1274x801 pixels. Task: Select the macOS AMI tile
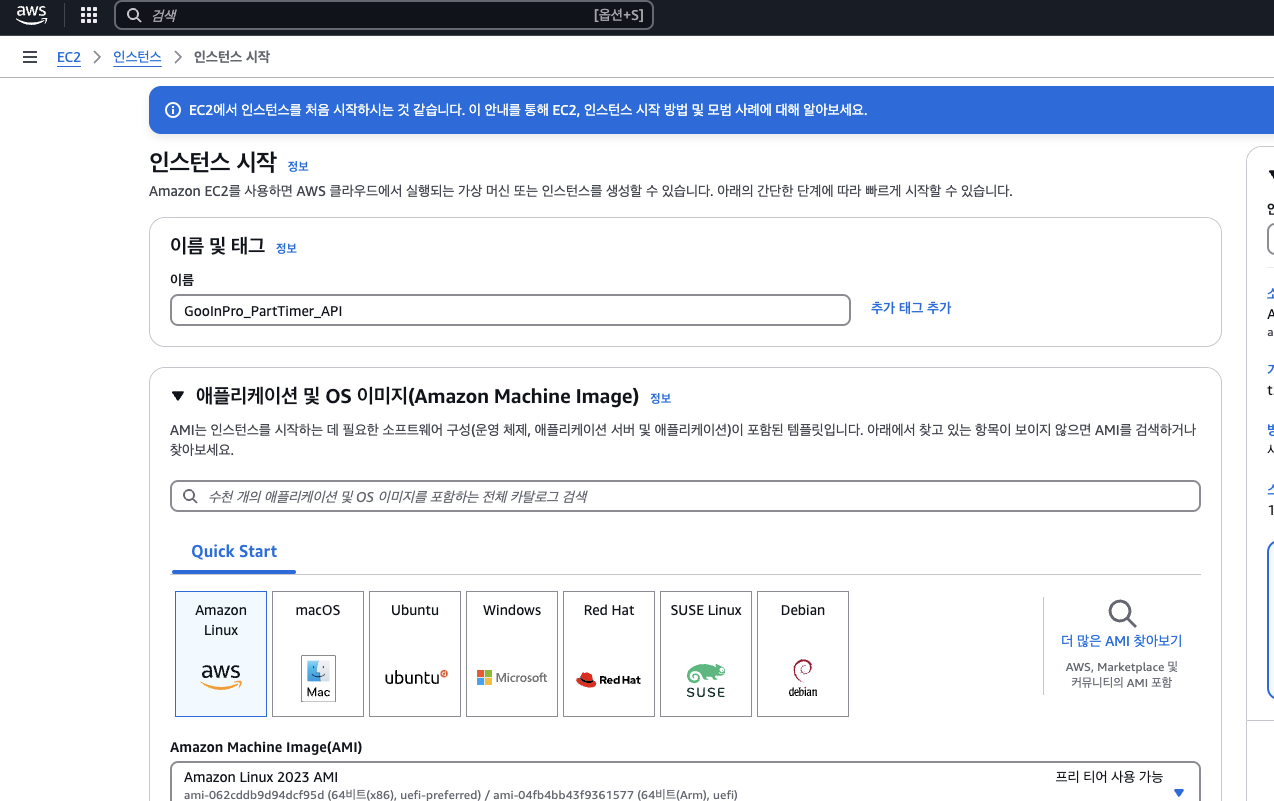(x=318, y=654)
